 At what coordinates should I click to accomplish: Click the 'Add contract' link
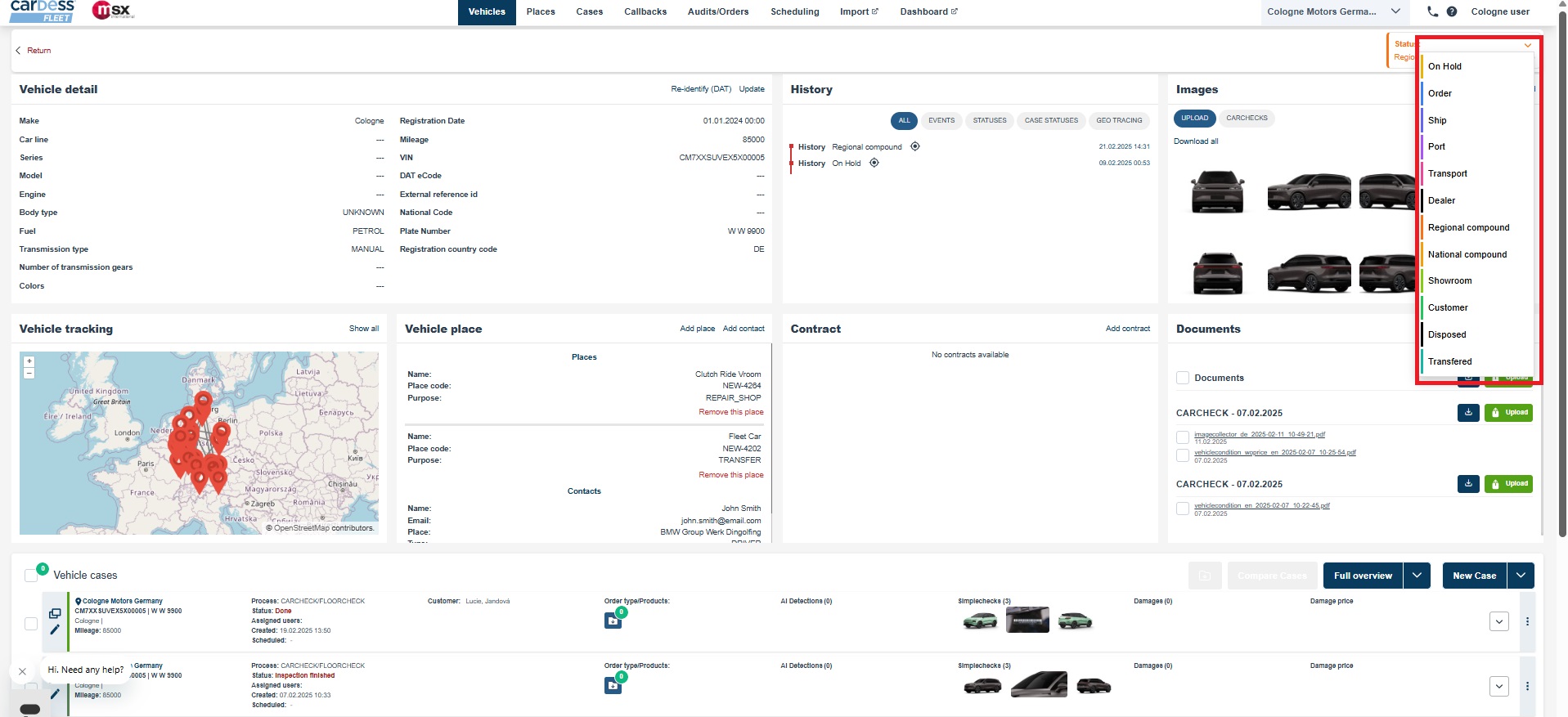[1127, 329]
